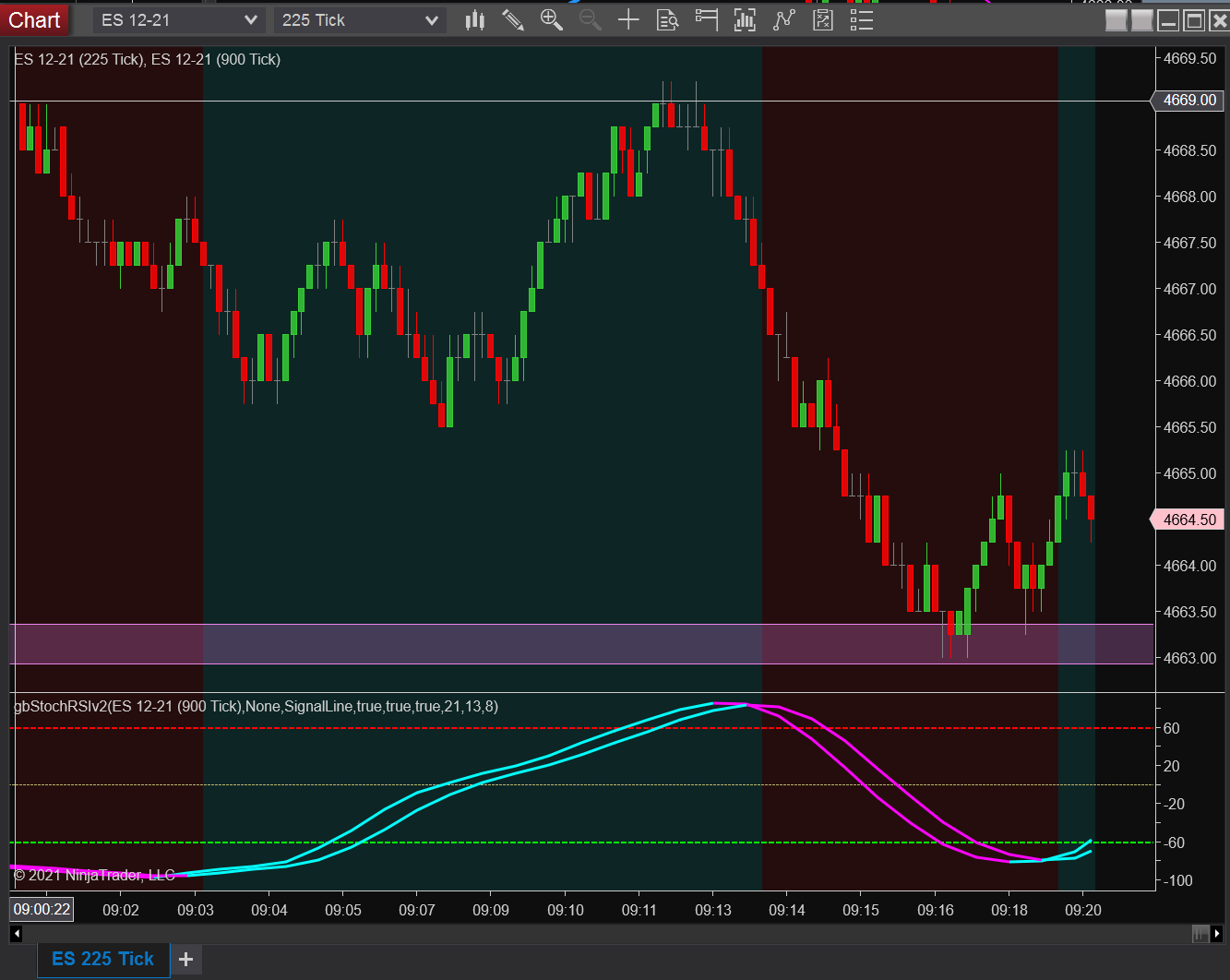Open the strategy performance clipboard icon

(822, 19)
